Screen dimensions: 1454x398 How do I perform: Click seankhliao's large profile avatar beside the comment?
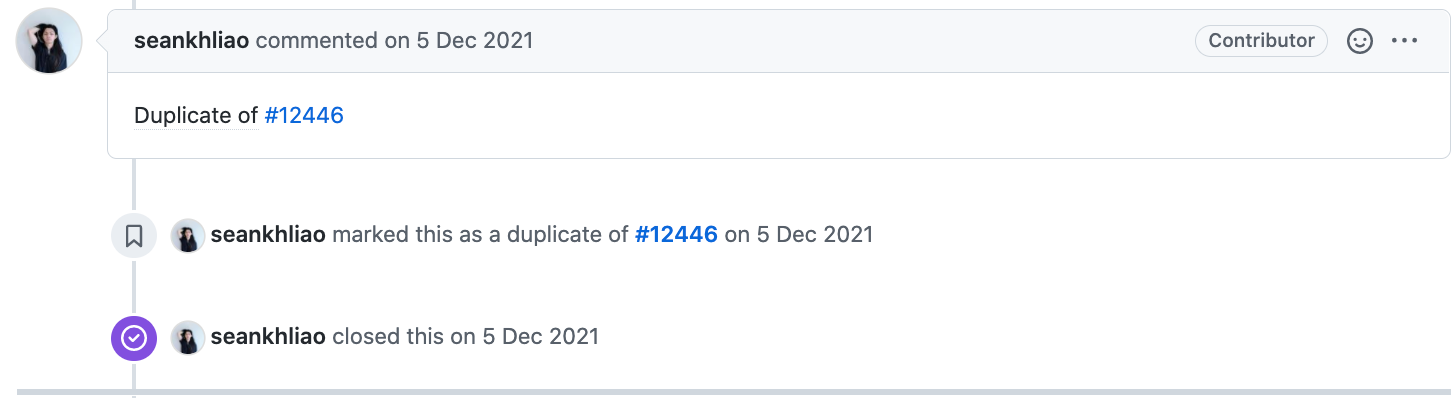point(49,41)
